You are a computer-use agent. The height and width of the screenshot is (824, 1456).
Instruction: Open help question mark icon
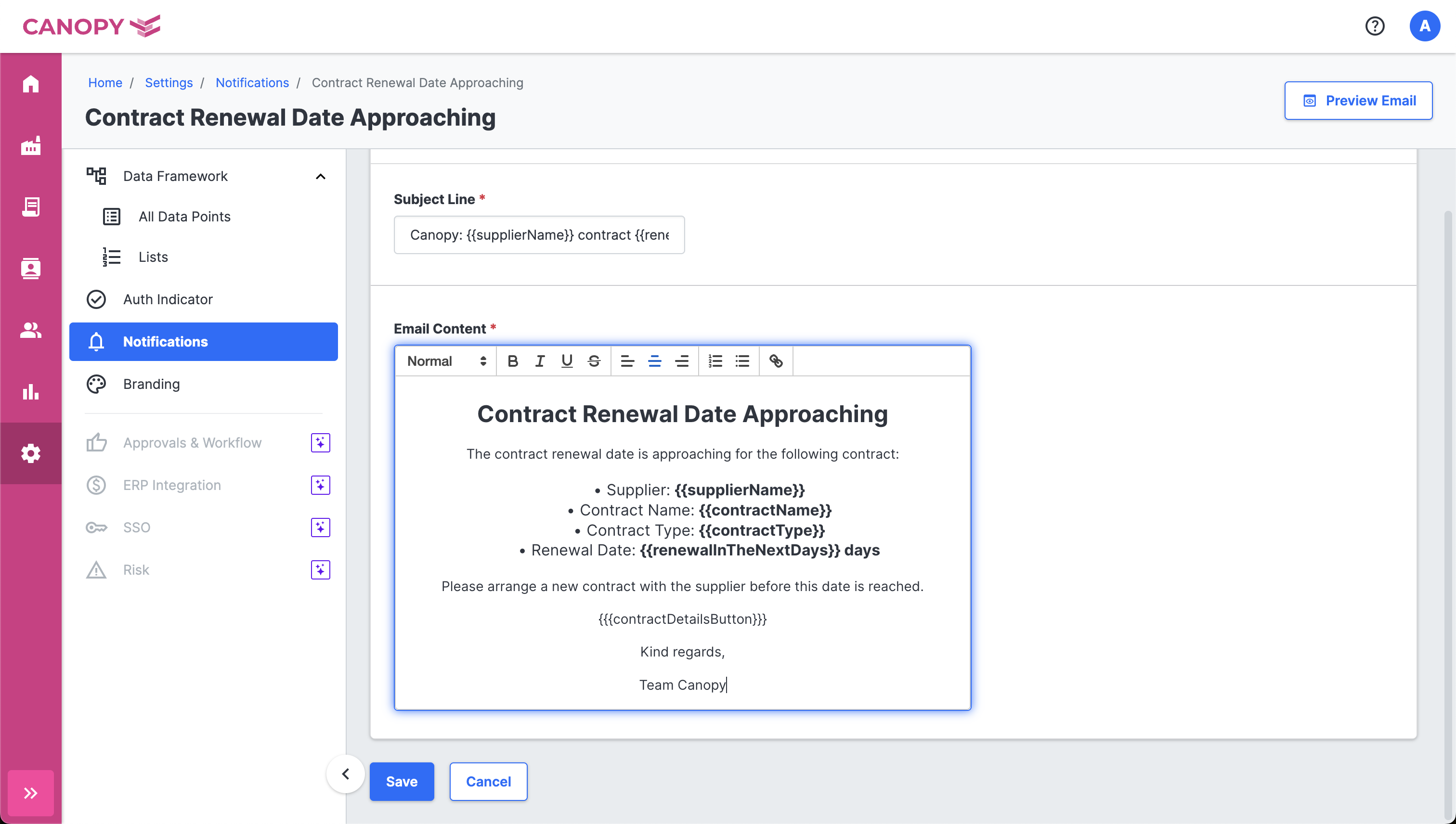(x=1375, y=26)
